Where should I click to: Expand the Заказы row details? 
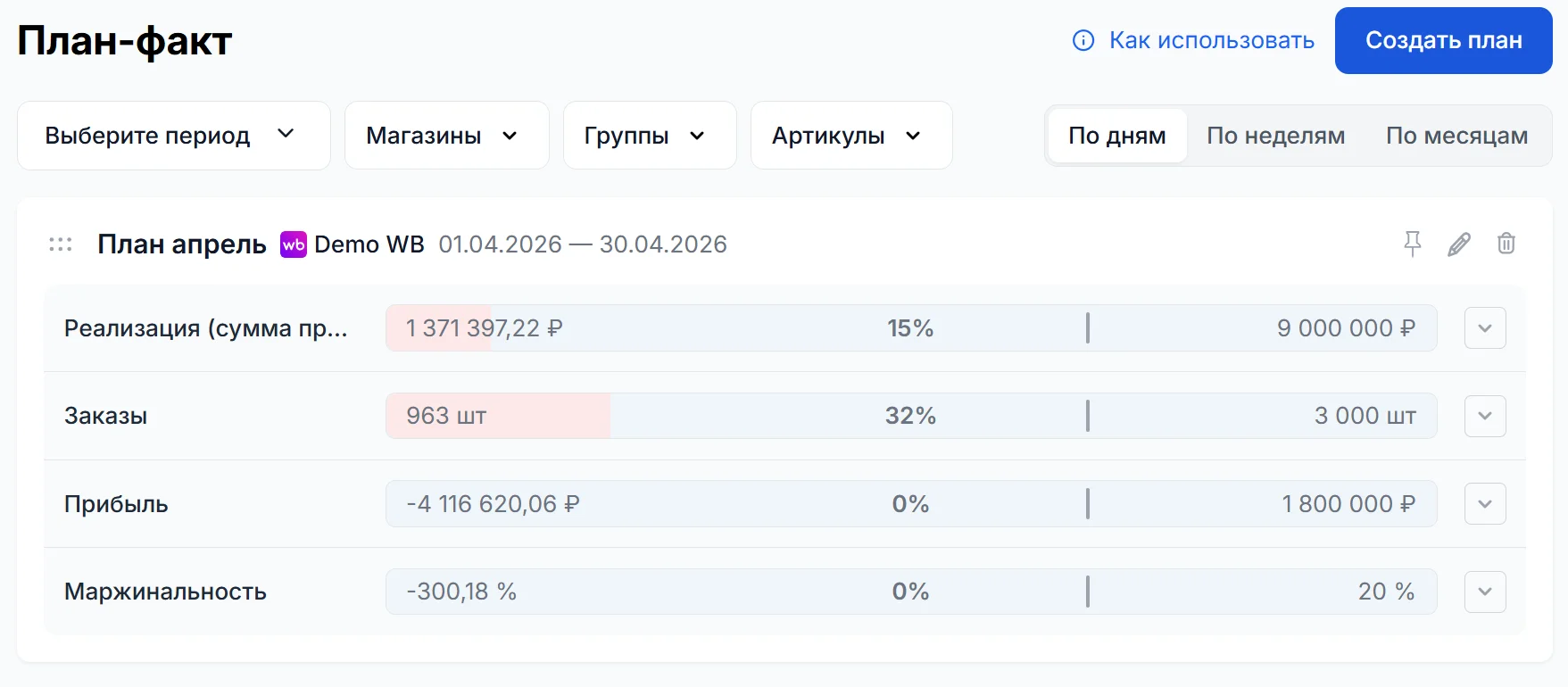(x=1485, y=416)
